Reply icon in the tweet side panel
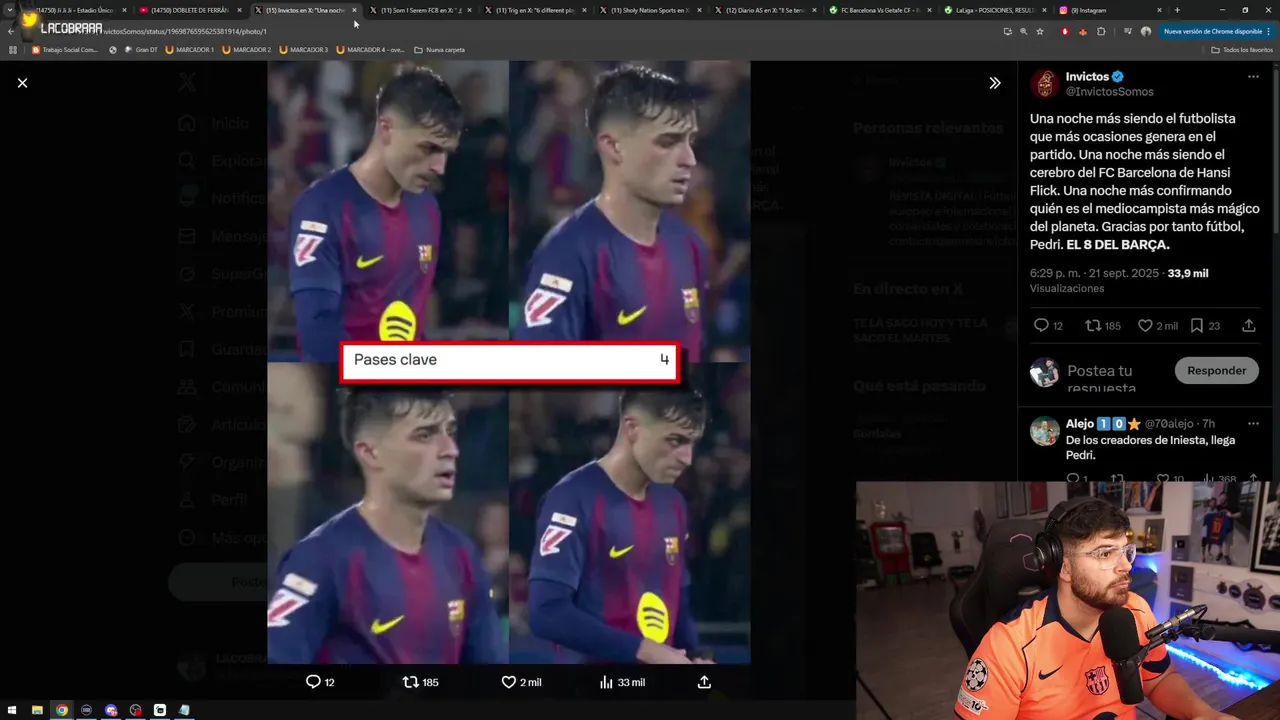1280x720 pixels. [1041, 326]
